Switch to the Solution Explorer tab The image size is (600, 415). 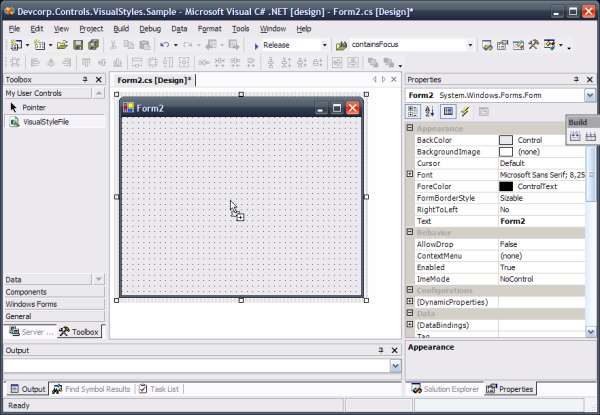[445, 389]
